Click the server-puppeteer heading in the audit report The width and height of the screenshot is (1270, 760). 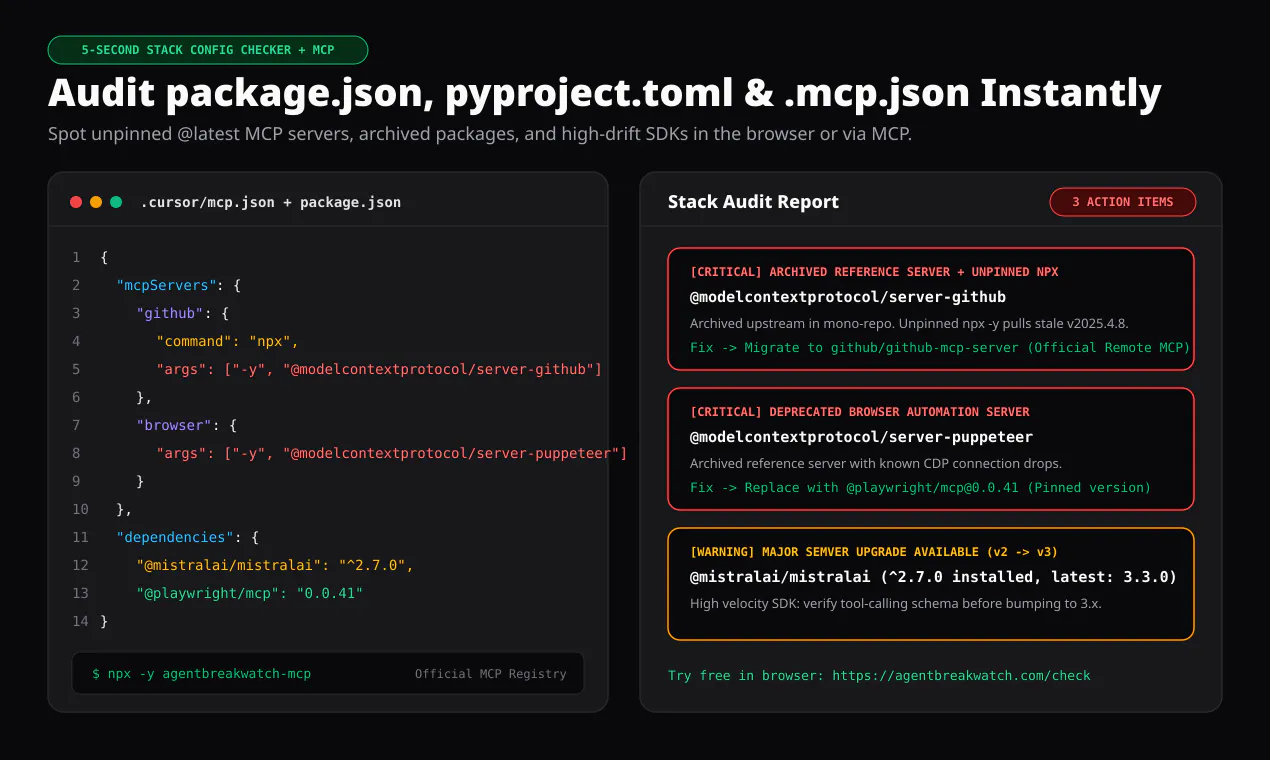point(861,437)
